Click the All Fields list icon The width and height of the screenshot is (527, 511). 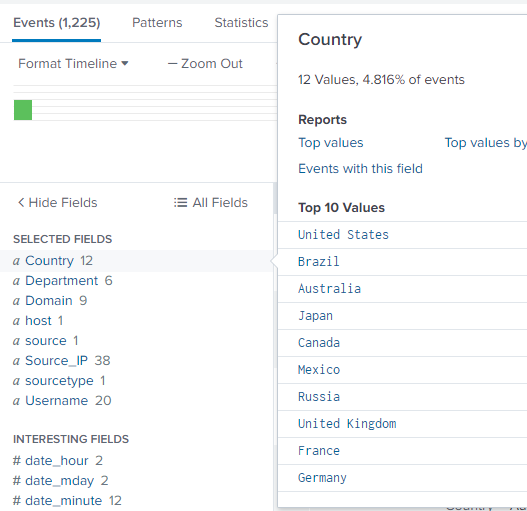click(x=180, y=203)
